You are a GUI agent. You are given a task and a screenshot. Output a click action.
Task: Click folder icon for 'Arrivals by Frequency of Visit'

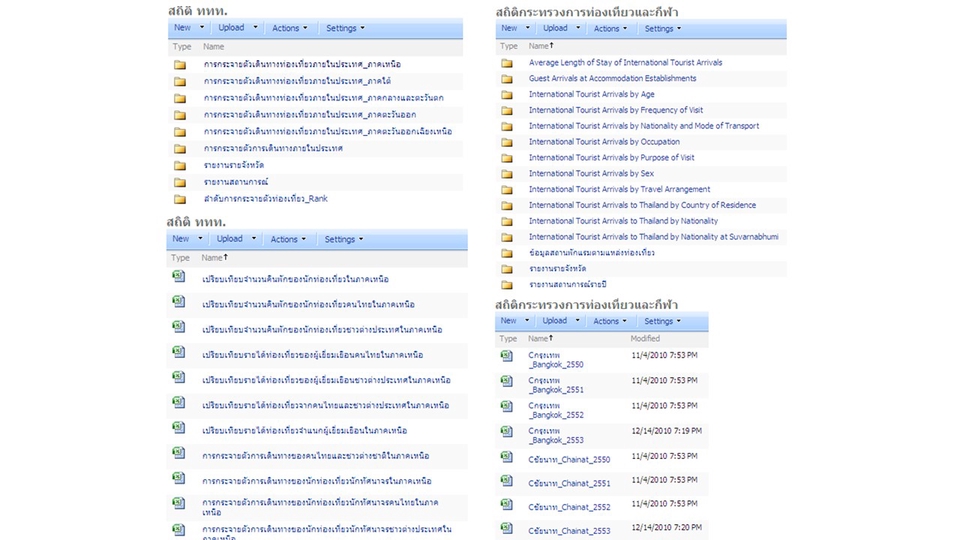coord(507,111)
